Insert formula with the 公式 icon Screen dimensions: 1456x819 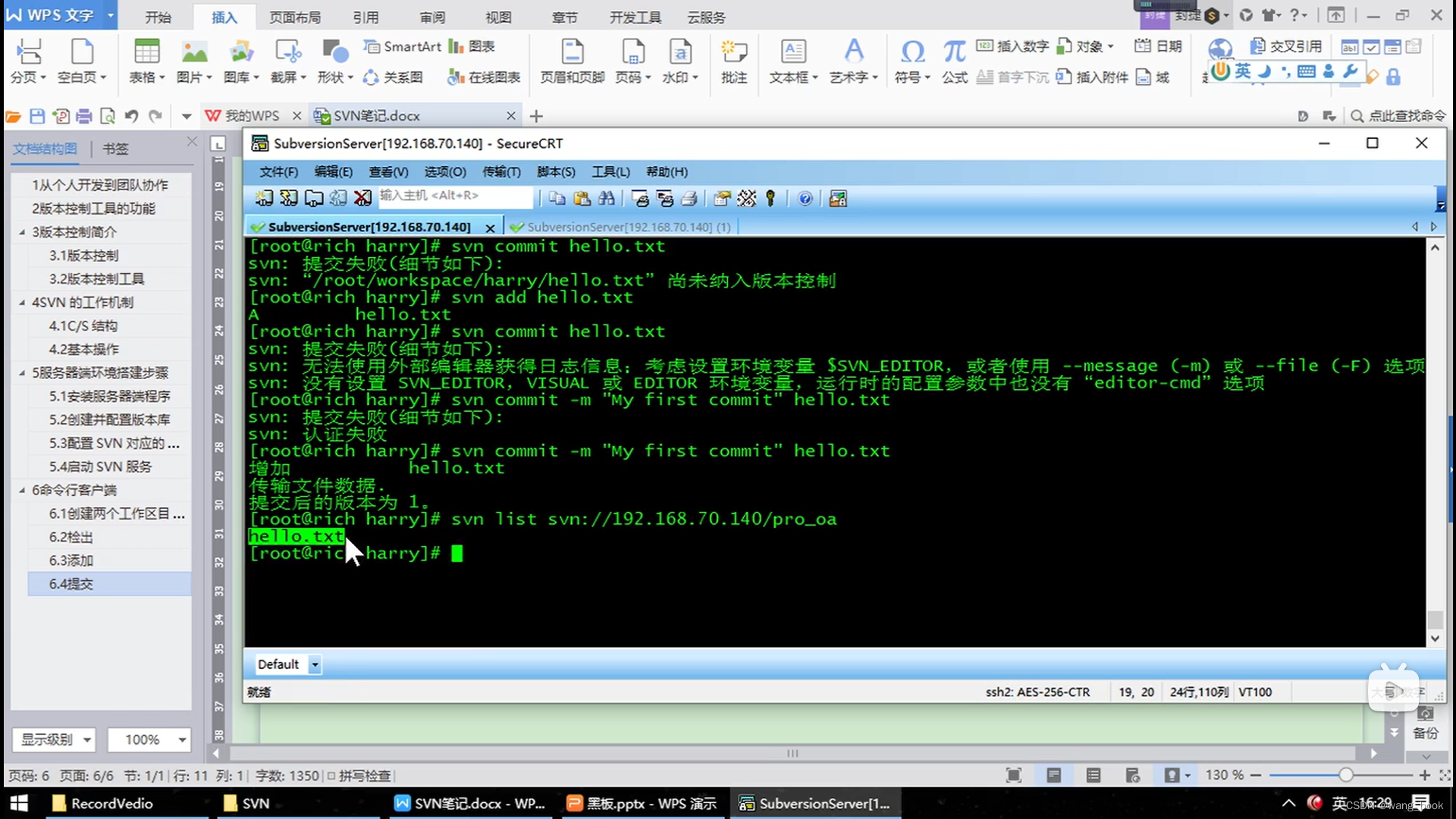click(x=954, y=52)
